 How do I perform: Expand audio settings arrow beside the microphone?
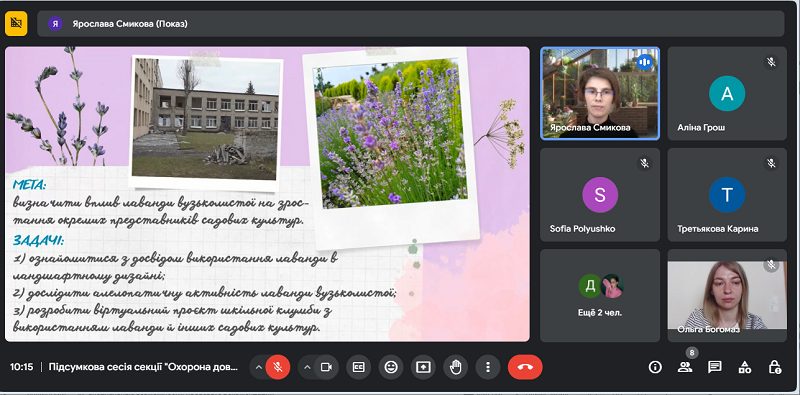(x=259, y=367)
